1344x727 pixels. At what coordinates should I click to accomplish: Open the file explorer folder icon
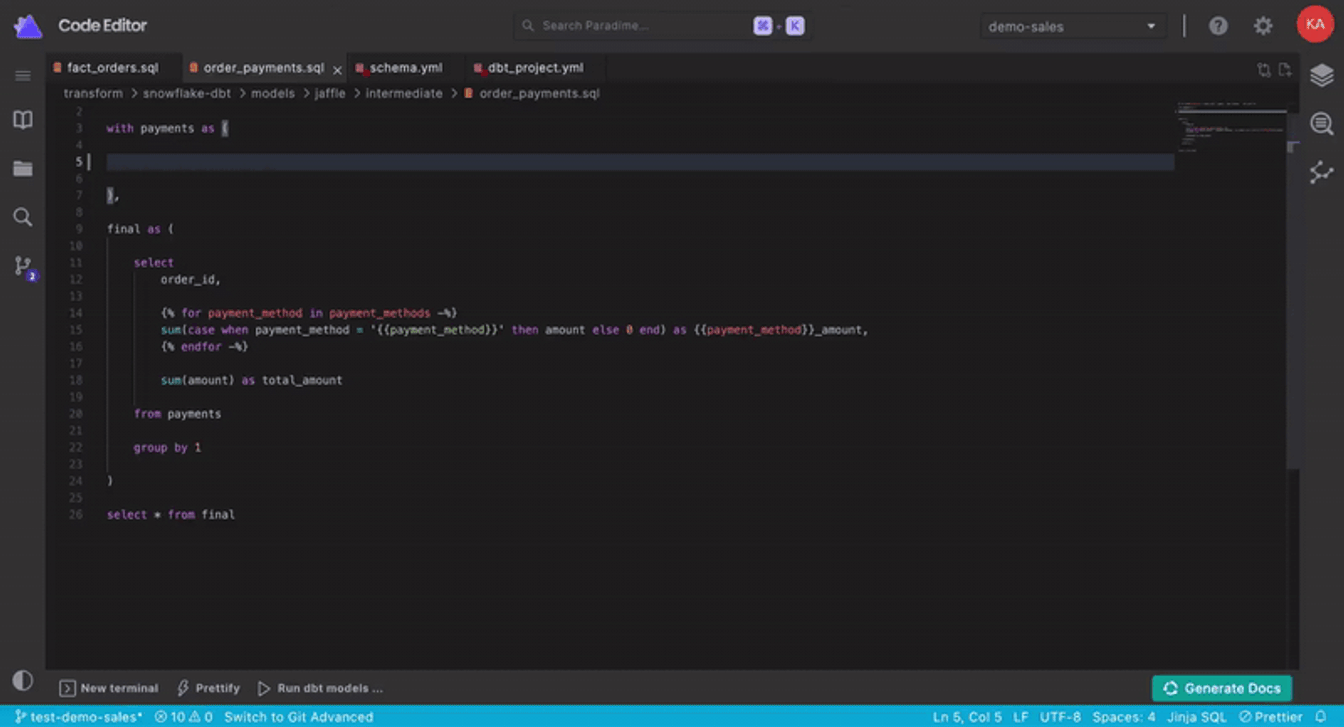(x=22, y=168)
